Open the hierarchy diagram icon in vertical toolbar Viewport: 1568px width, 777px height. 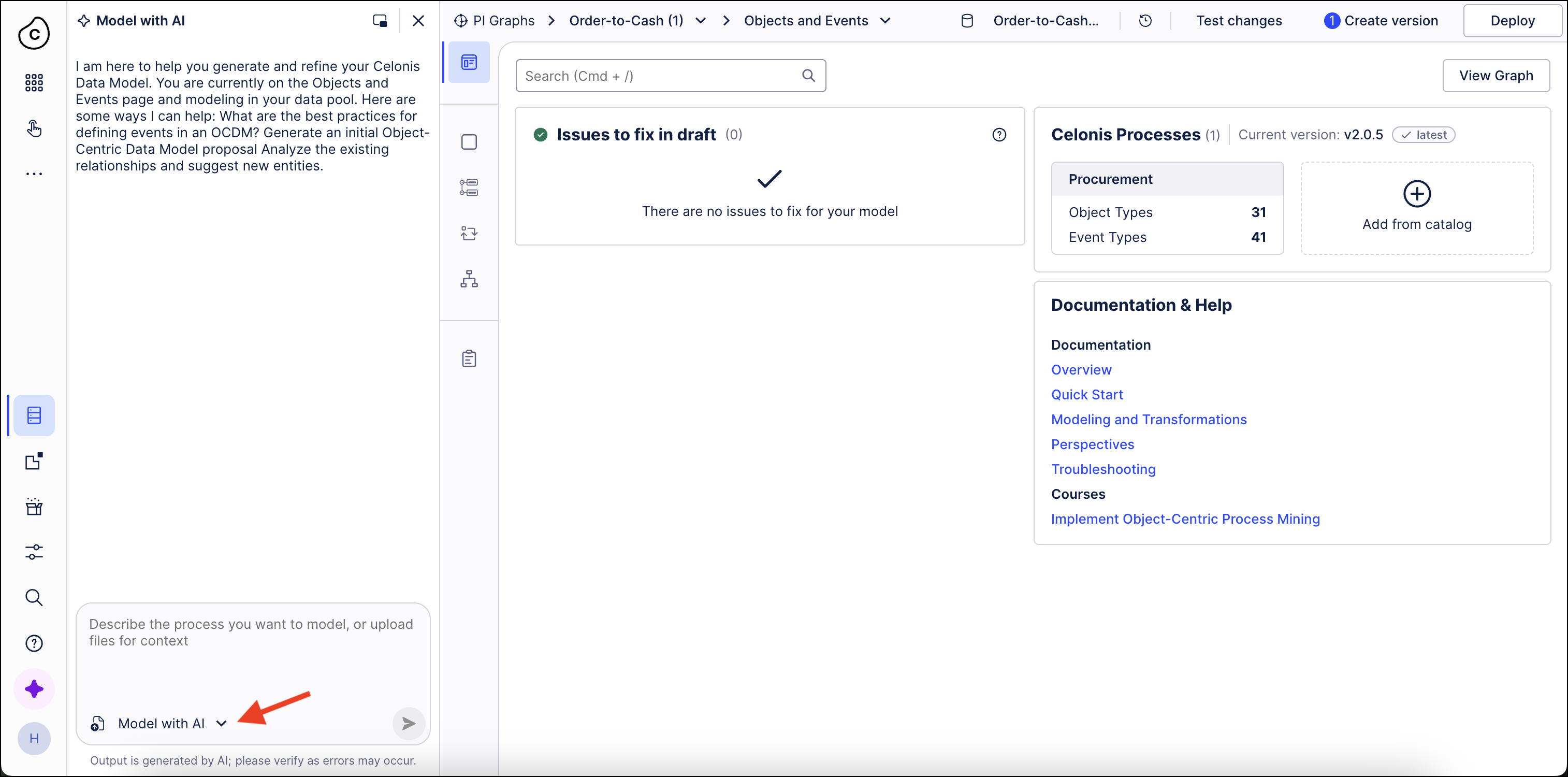(469, 279)
